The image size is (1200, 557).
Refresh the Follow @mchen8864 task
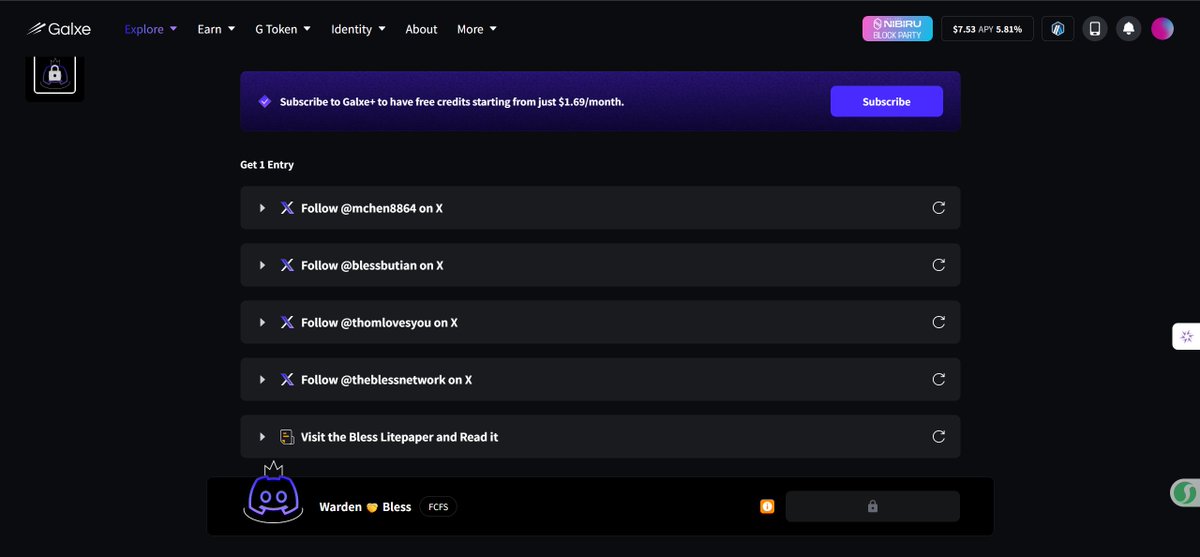coord(938,208)
